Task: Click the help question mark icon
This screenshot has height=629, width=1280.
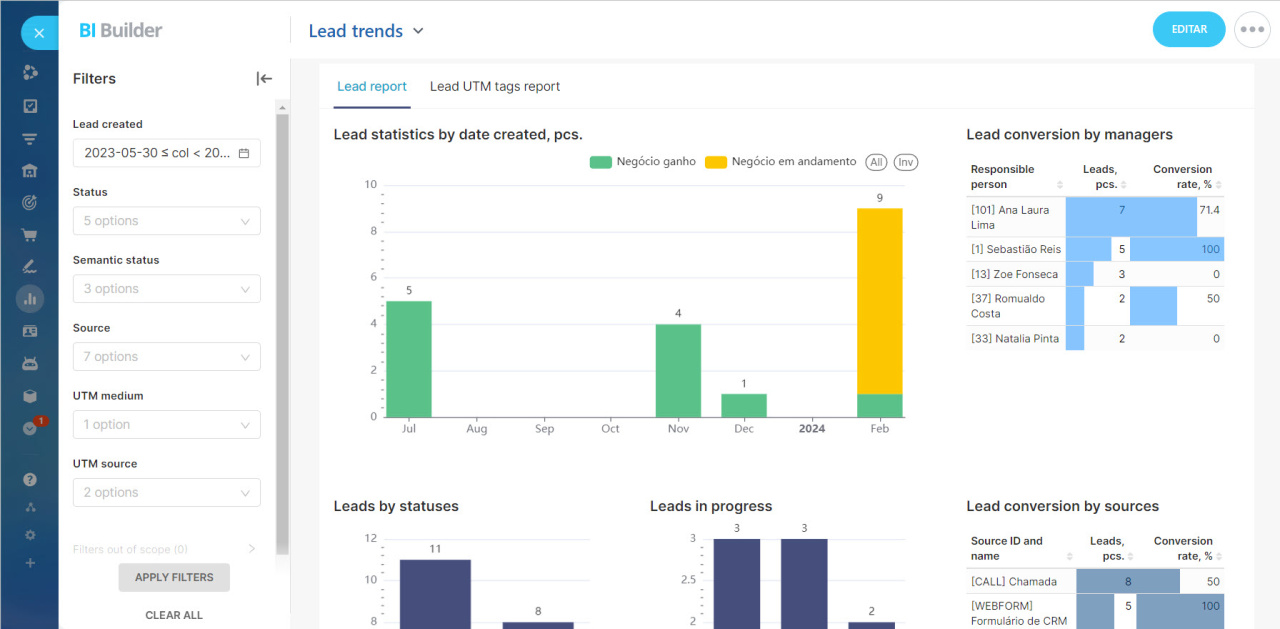Action: click(x=30, y=480)
